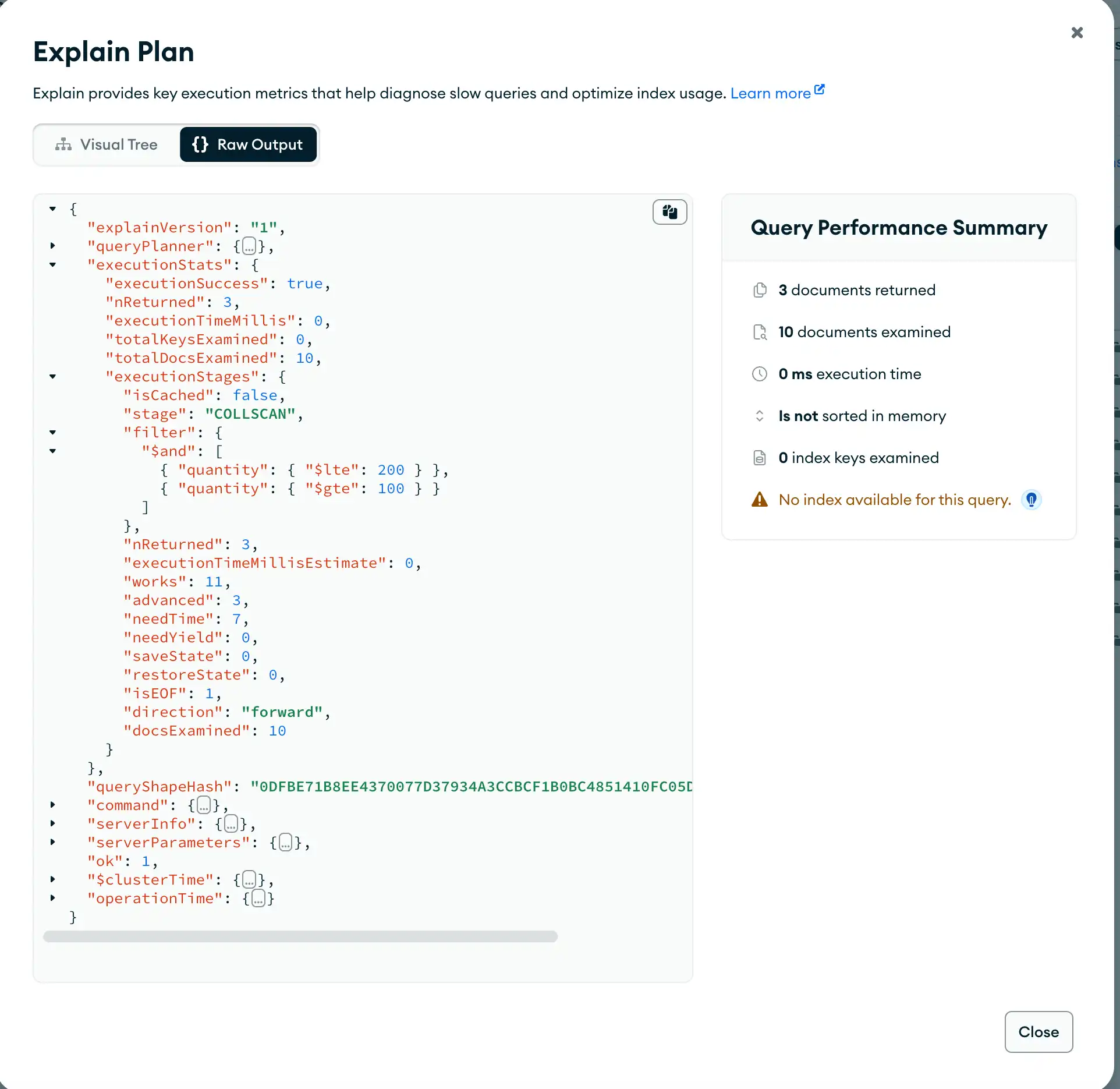
Task: Expand the queryPlanner node
Action: [x=52, y=246]
